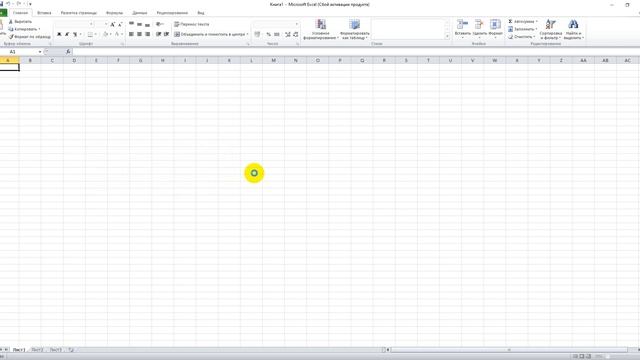Open the Review (Рецензирование) ribbon tab
Image resolution: width=640 pixels, height=360 pixels.
click(172, 13)
